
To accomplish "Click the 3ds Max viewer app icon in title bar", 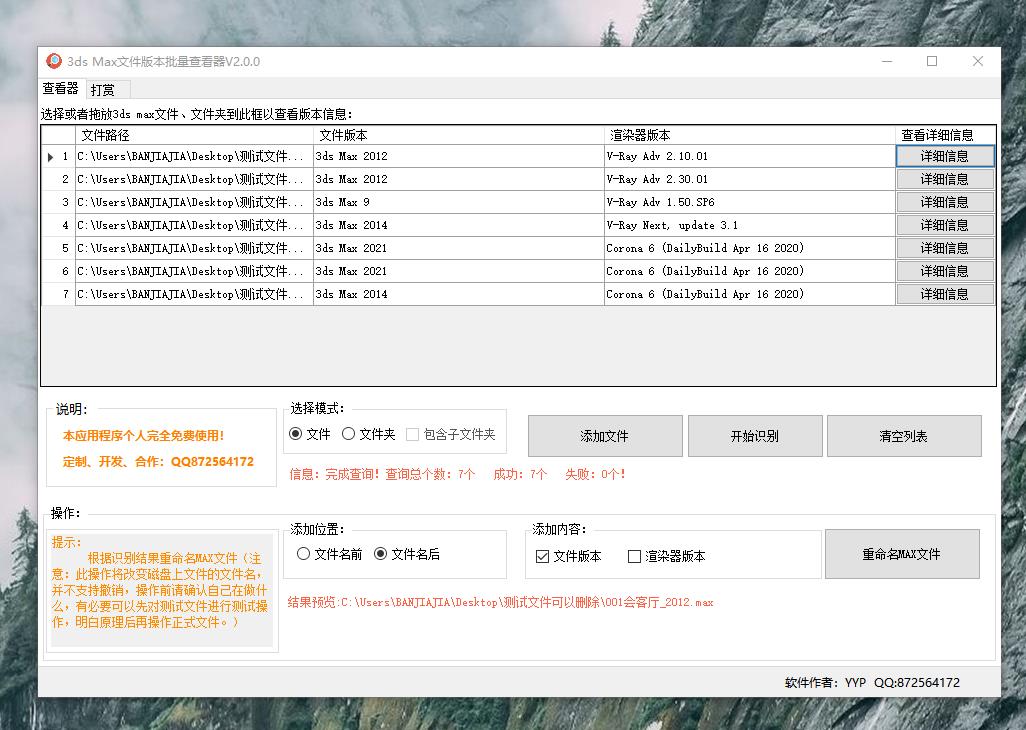I will click(54, 61).
